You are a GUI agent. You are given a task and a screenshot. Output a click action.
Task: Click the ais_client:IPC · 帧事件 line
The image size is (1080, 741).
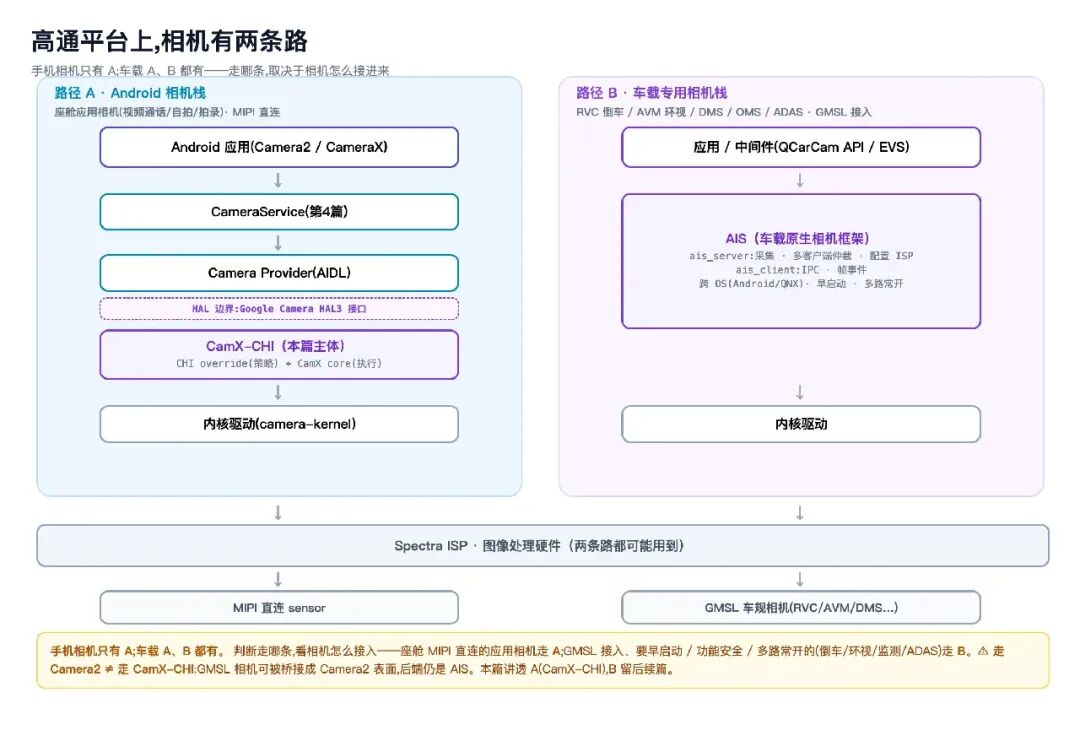(x=801, y=269)
